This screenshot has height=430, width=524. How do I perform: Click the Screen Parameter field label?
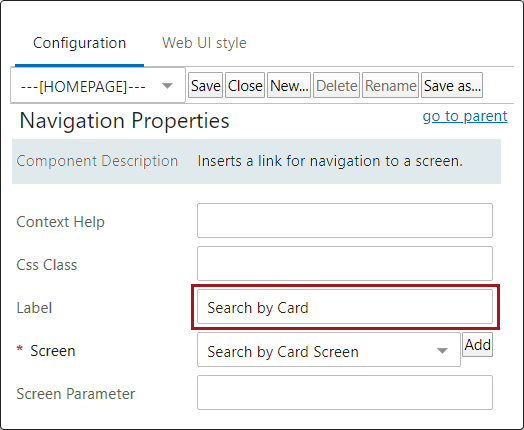[76, 394]
